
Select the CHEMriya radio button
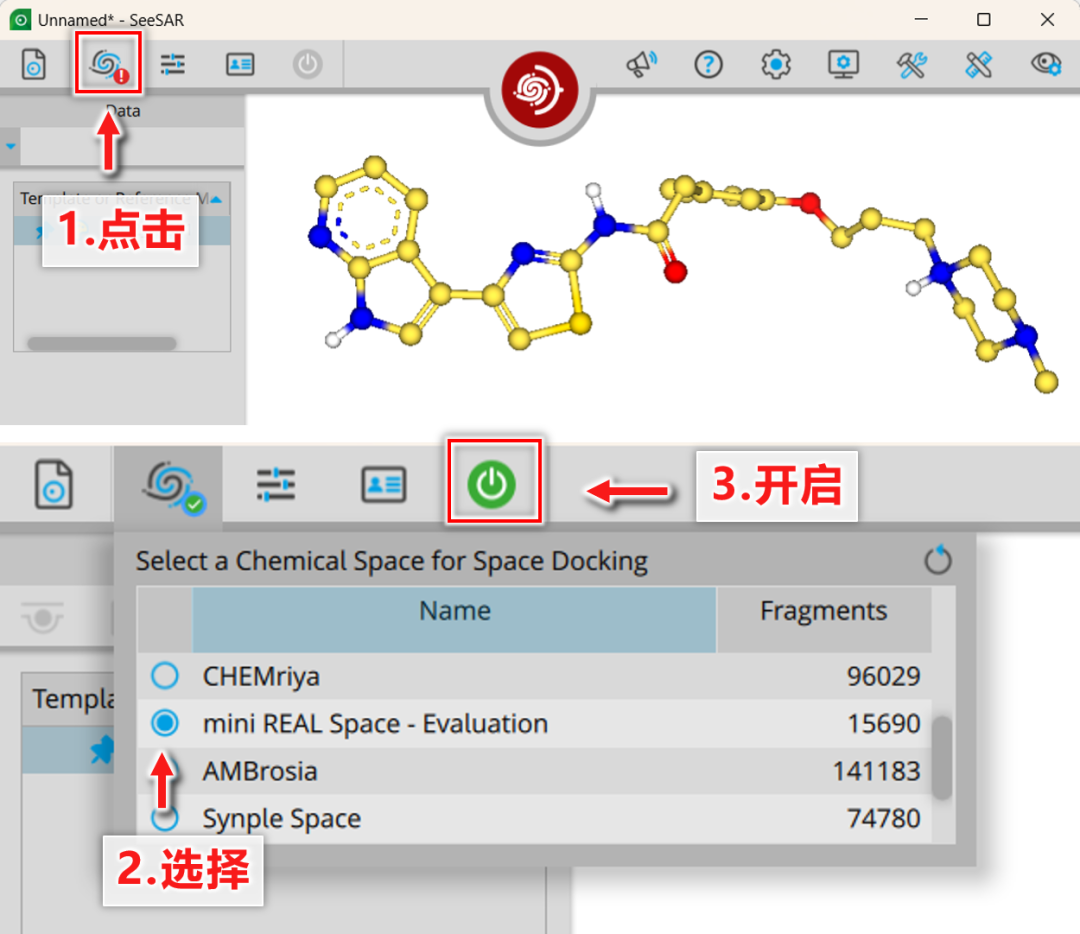point(165,676)
